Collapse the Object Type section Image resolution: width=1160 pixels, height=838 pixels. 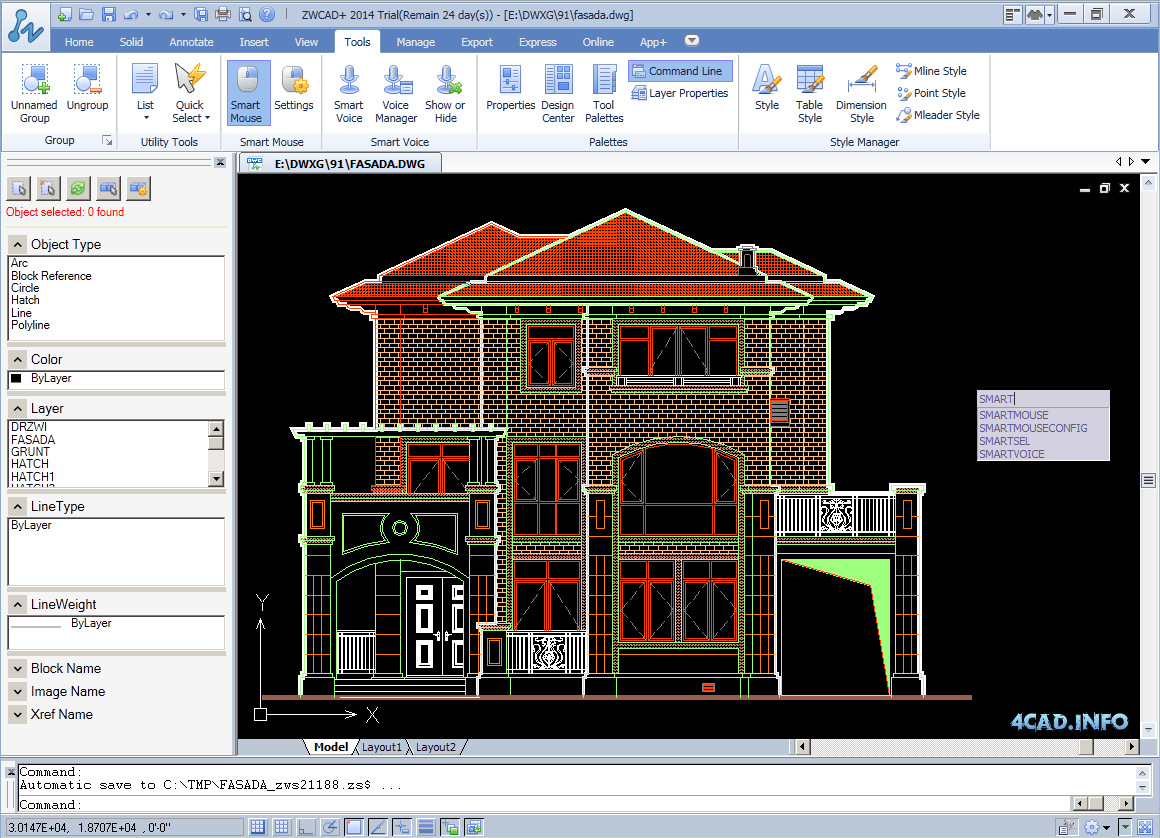[18, 245]
